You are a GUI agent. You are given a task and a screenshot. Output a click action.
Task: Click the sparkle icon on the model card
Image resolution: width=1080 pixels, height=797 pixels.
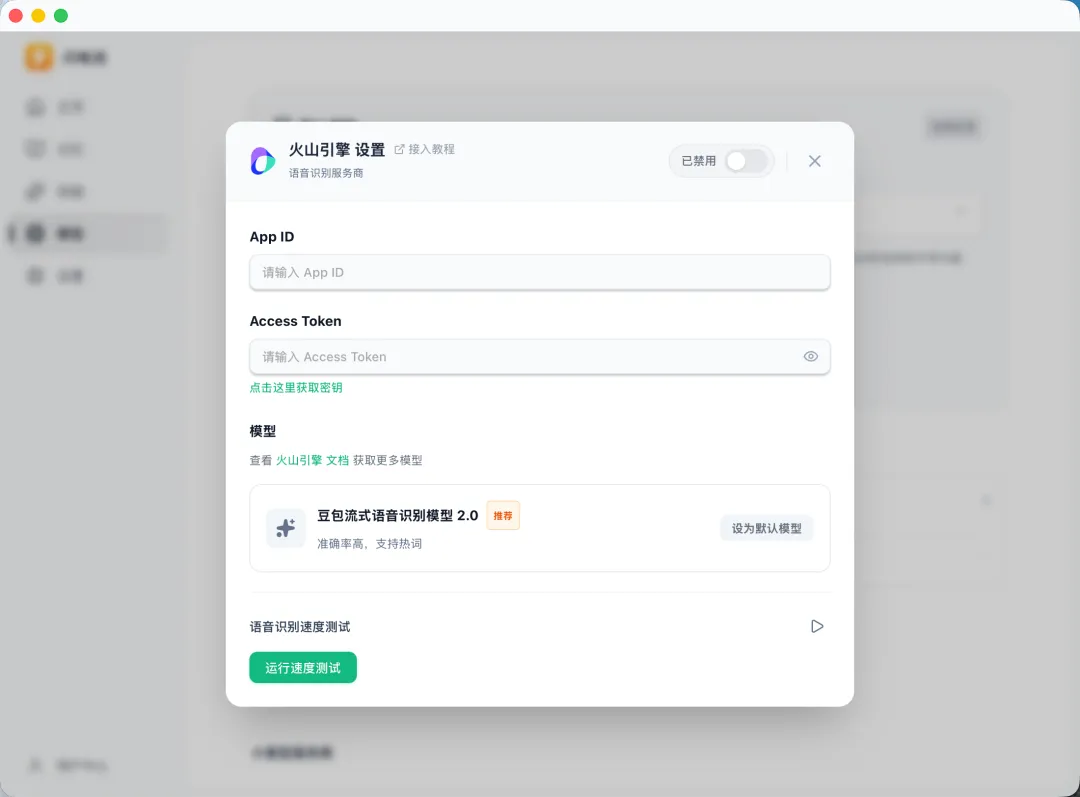pos(286,528)
